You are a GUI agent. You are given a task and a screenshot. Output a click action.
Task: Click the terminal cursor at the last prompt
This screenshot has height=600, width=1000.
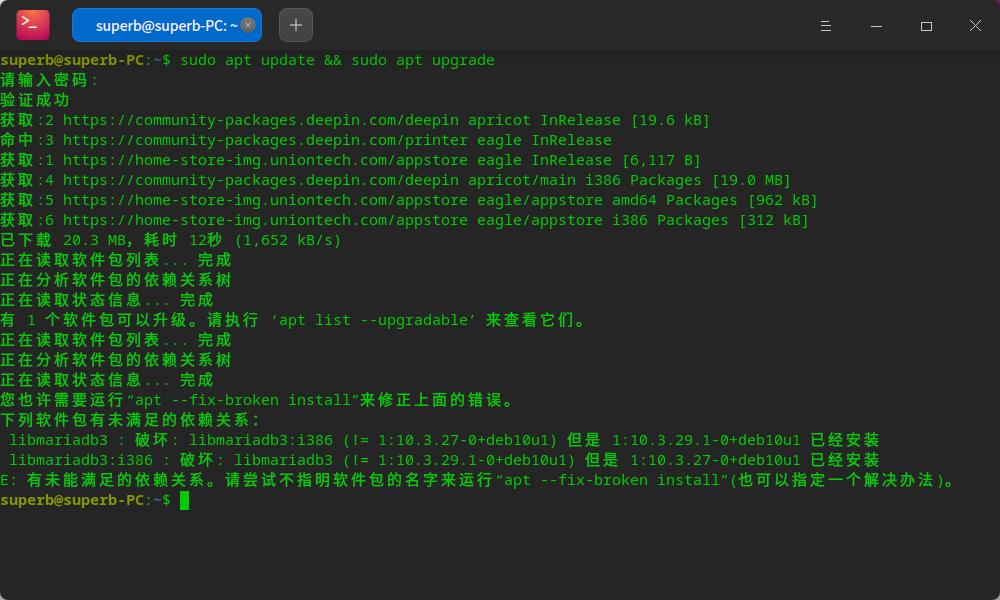[184, 501]
